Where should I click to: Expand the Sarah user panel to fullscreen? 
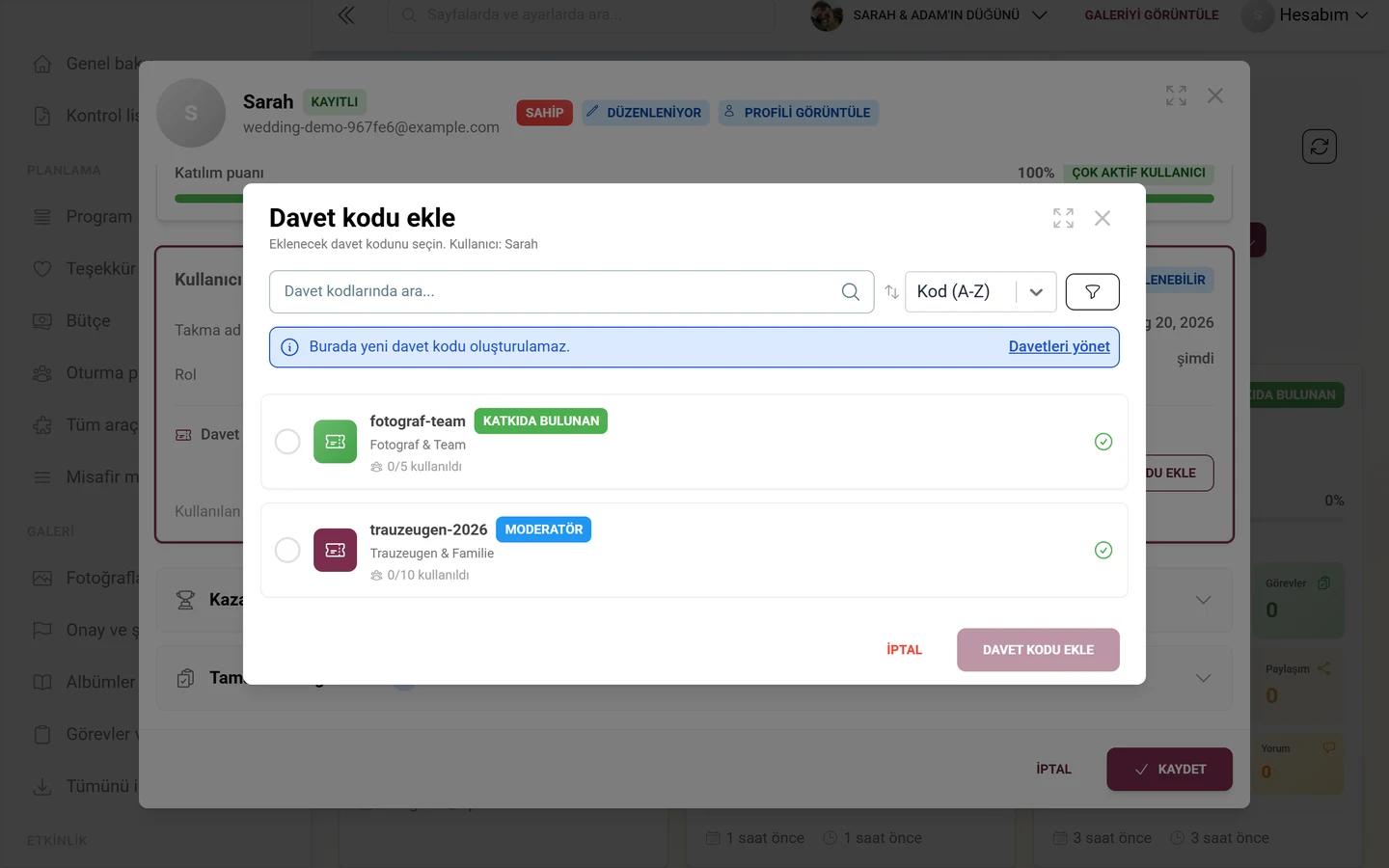point(1176,95)
